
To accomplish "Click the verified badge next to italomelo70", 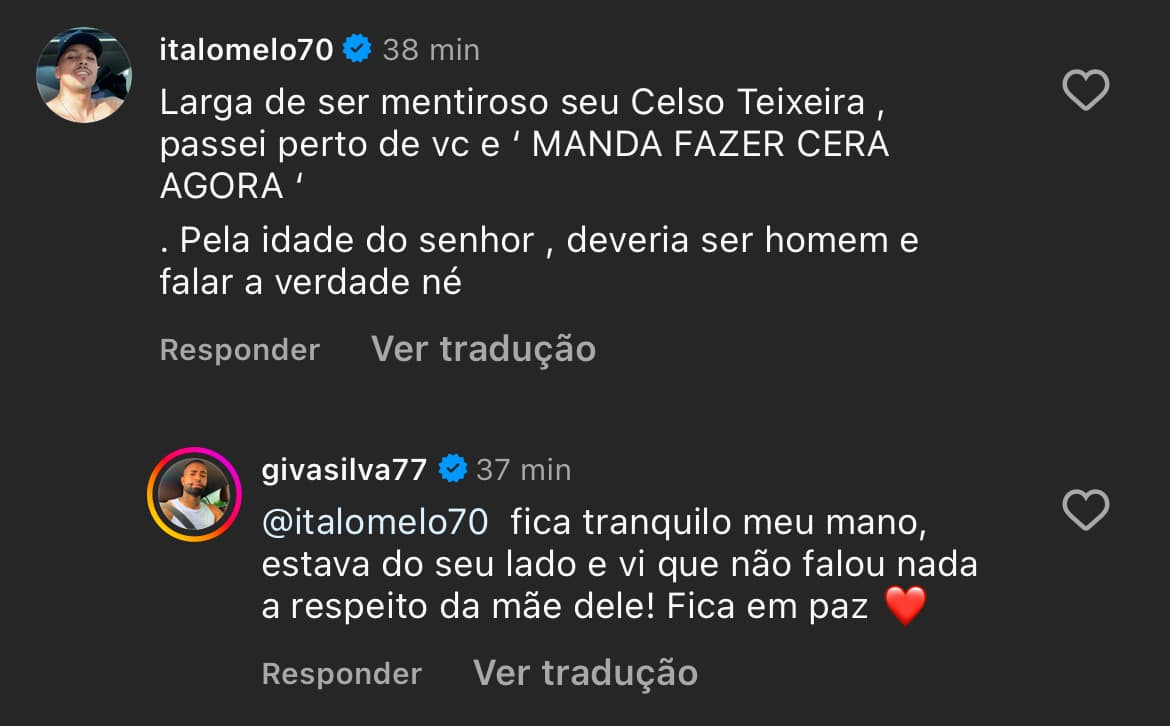I will (357, 45).
